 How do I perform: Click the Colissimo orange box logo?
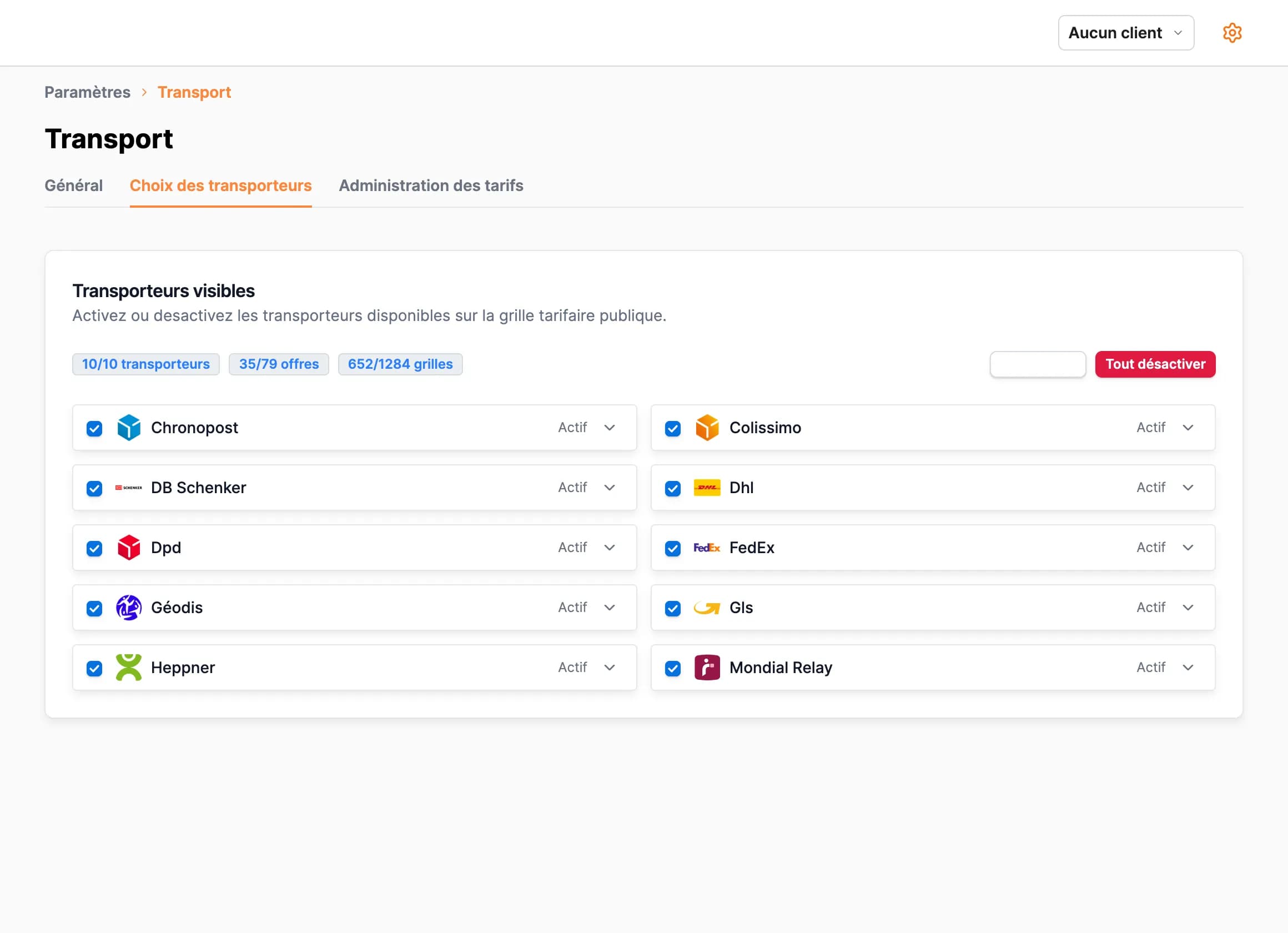(707, 428)
